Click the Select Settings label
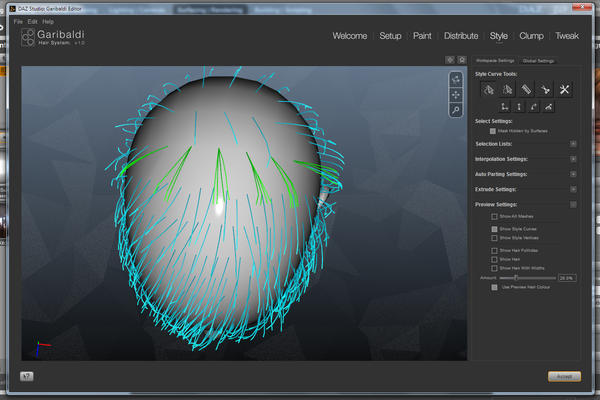The image size is (600, 400). pyautogui.click(x=494, y=121)
